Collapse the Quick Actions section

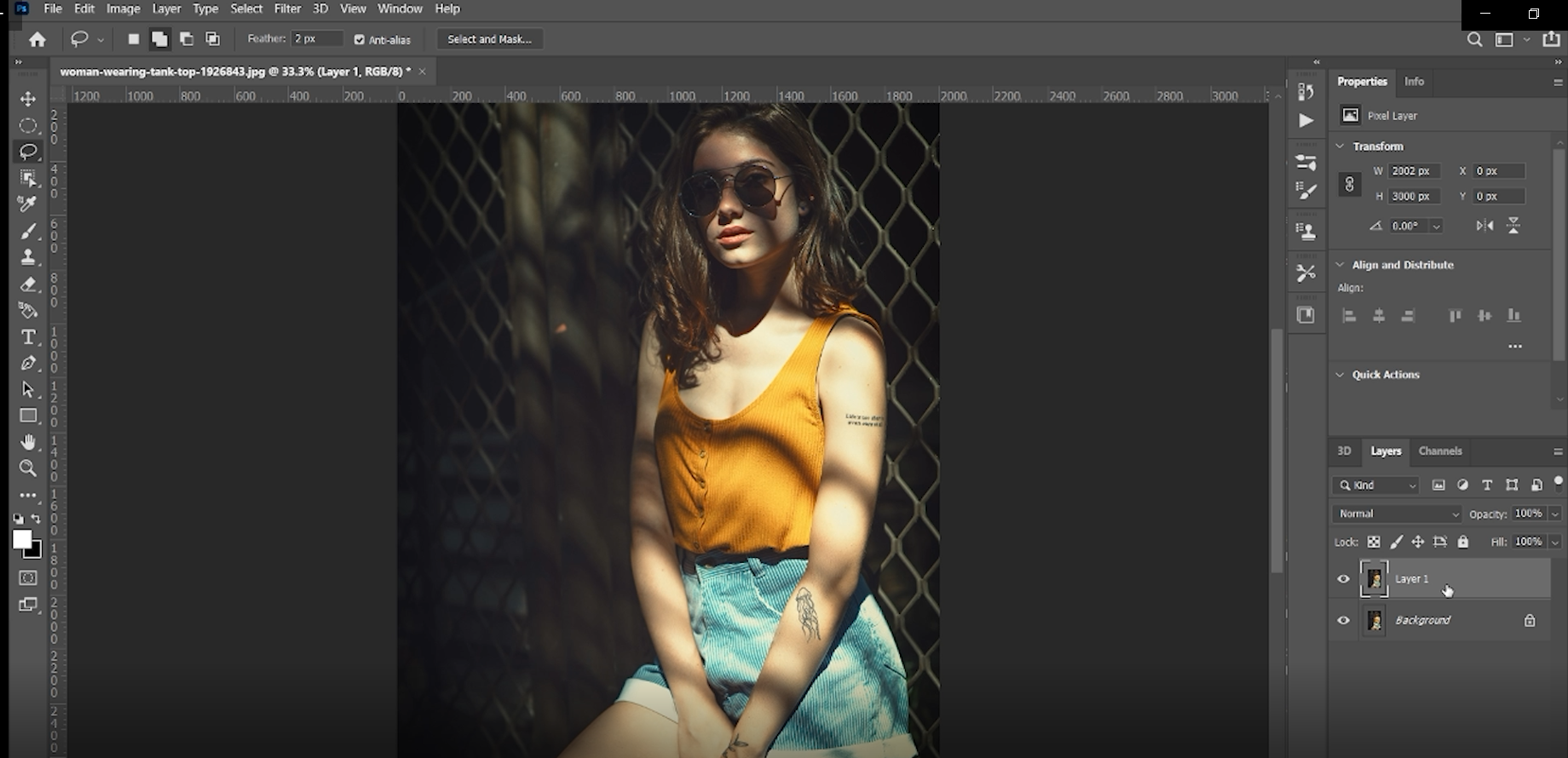pyautogui.click(x=1340, y=375)
